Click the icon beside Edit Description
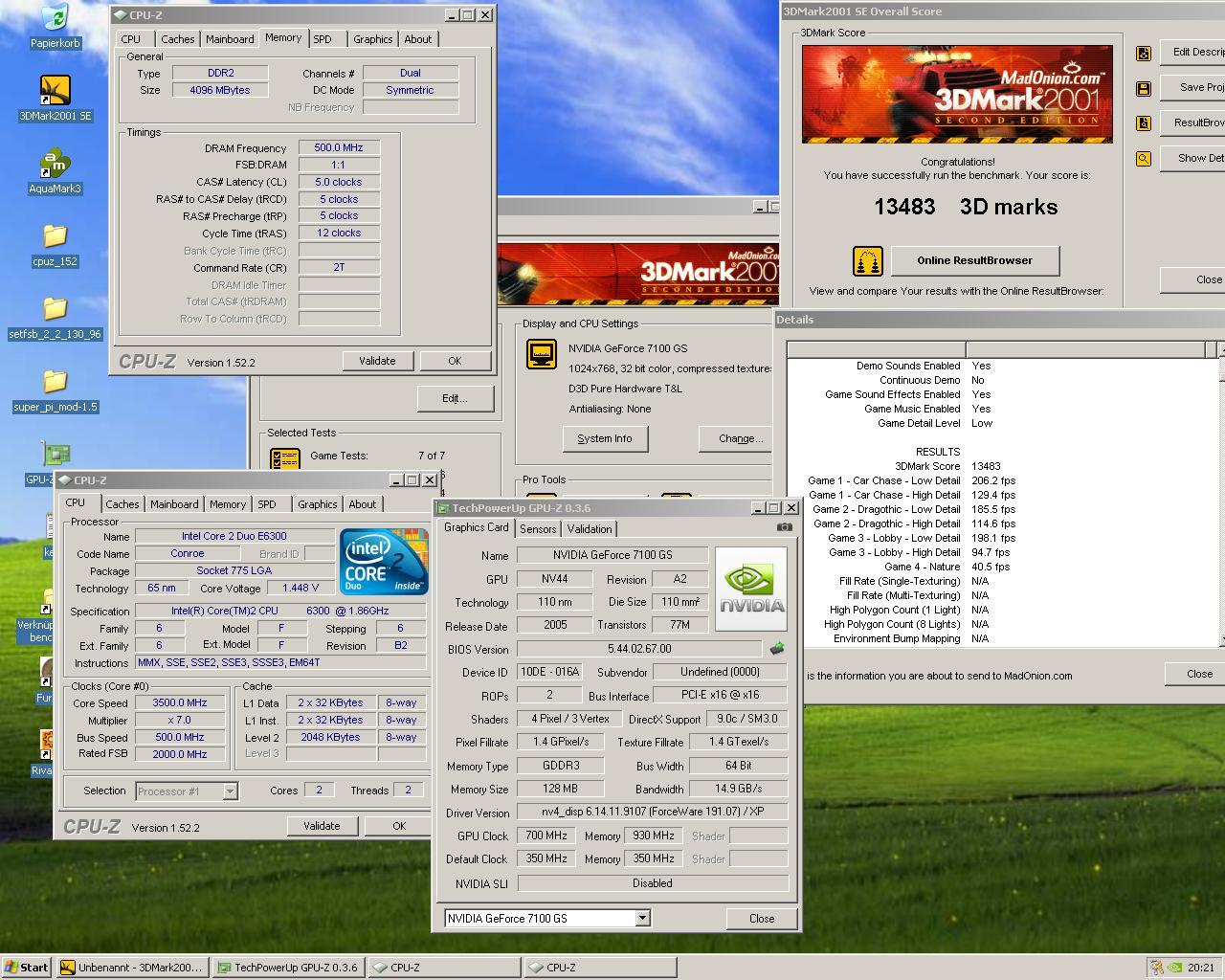 (1143, 54)
